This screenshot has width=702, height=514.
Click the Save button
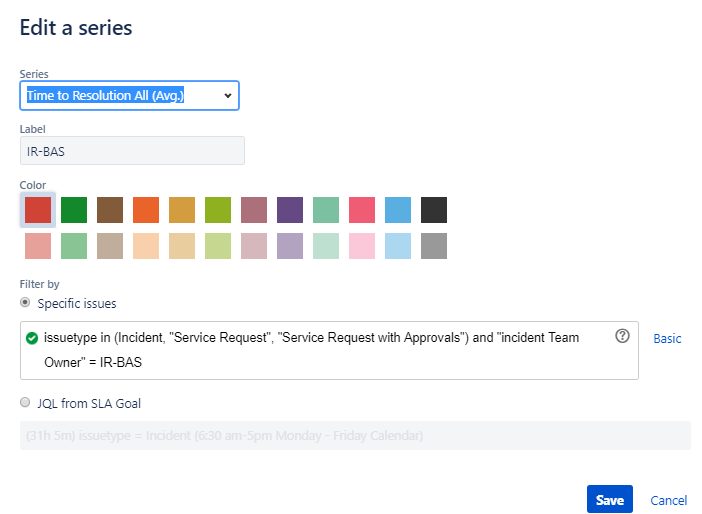609,500
